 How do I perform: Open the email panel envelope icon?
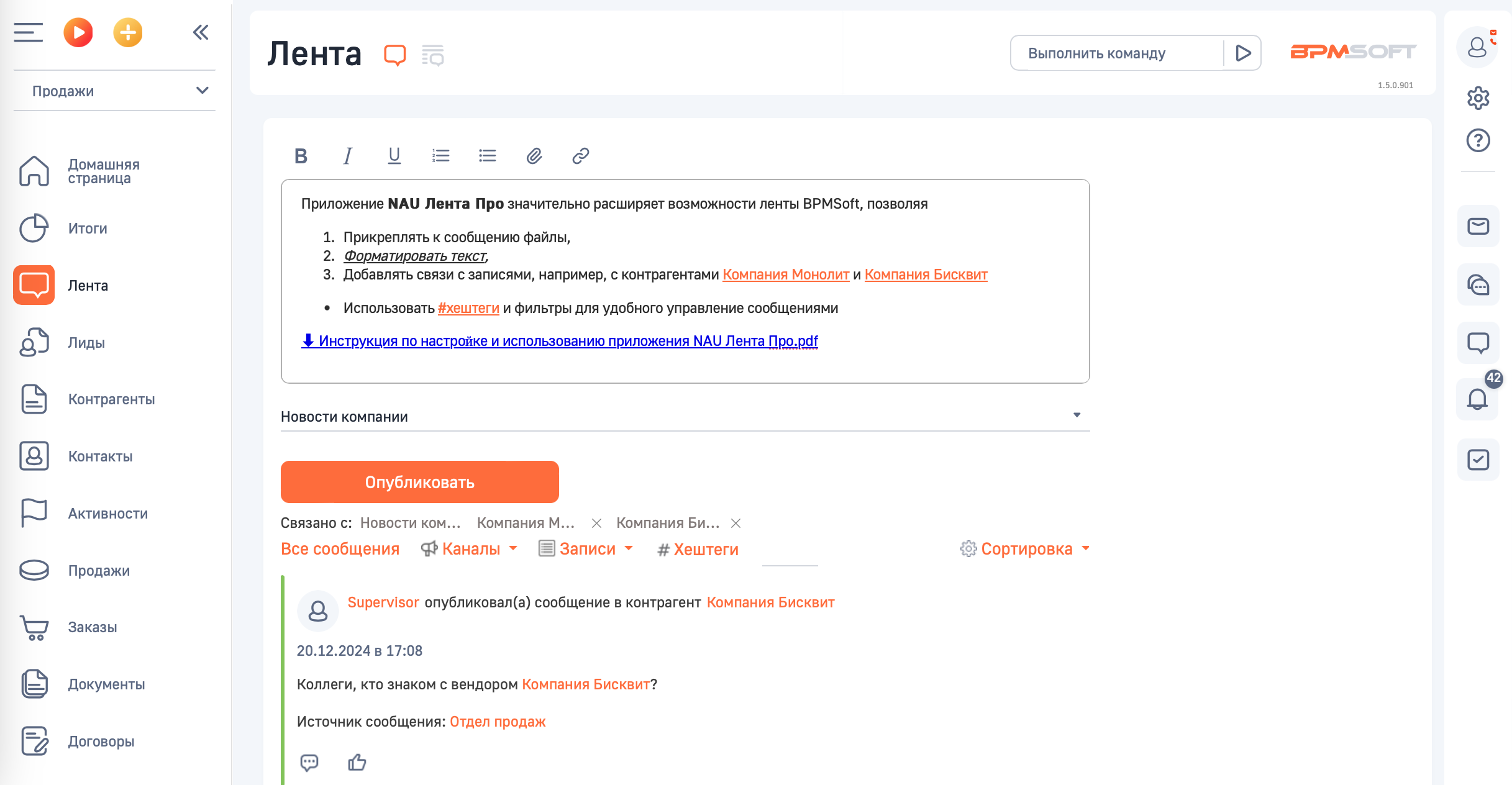pos(1478,226)
